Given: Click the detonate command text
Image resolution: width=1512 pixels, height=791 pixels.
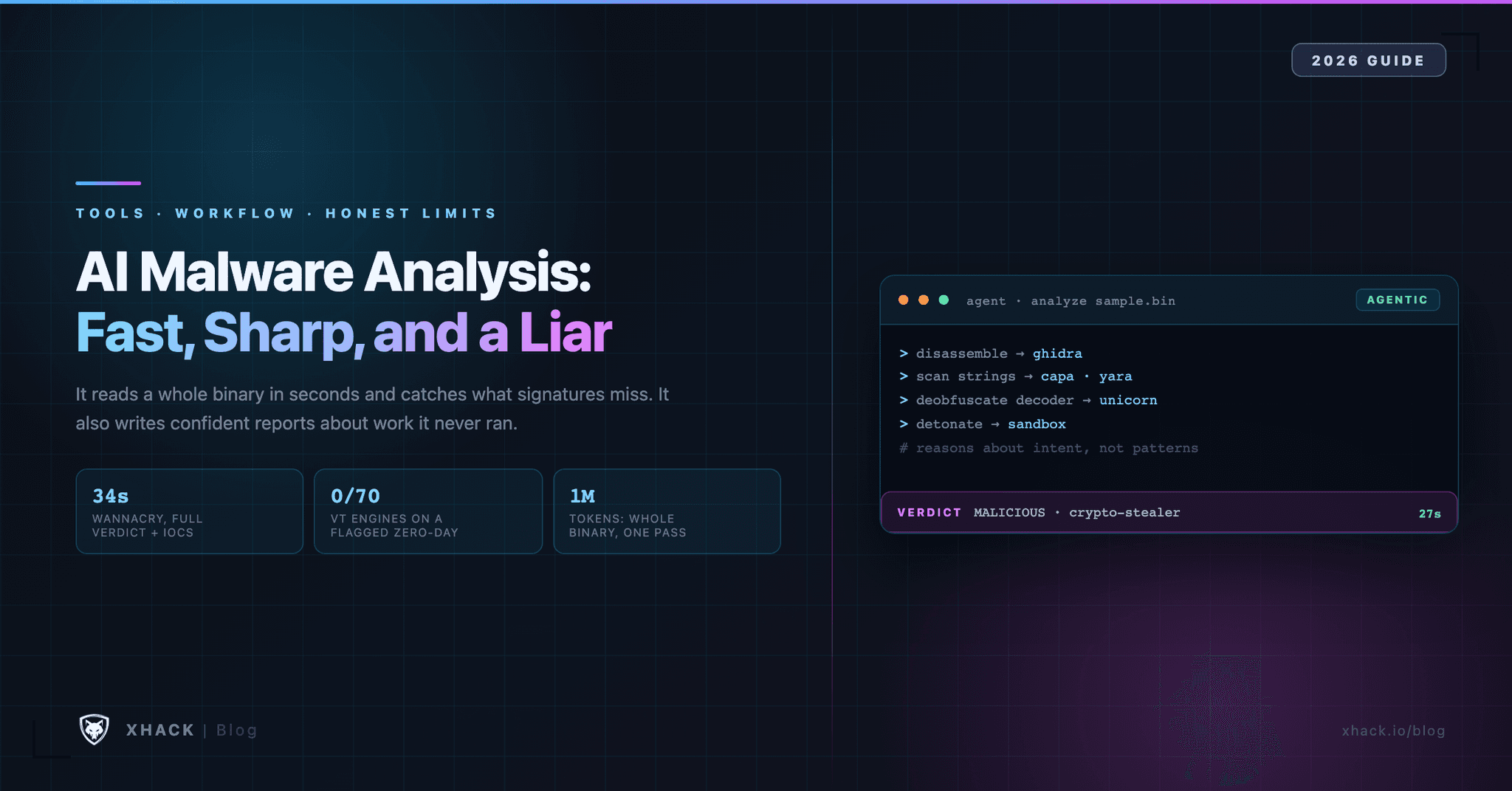Looking at the screenshot, I should [x=949, y=424].
